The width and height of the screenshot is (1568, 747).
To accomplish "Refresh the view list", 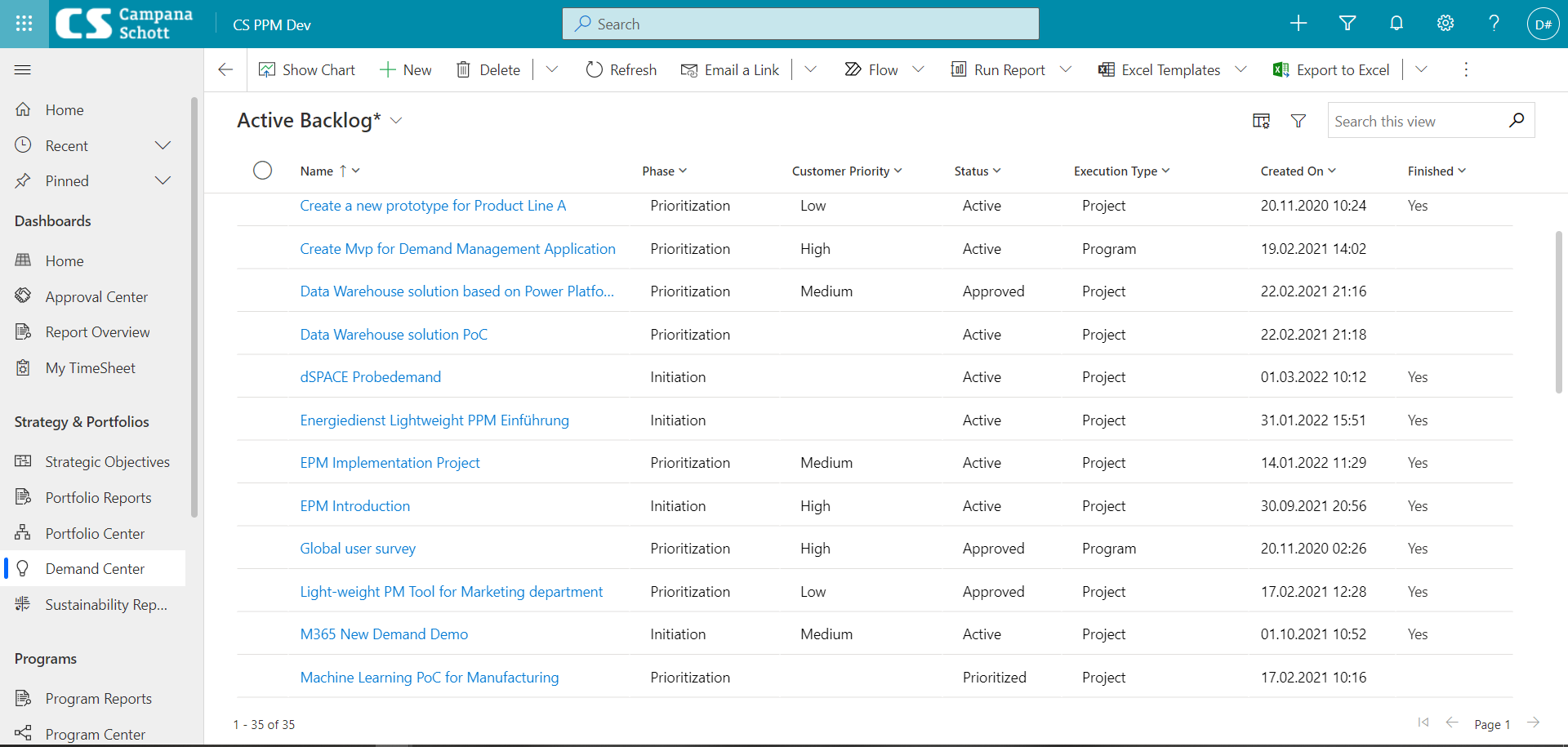I will click(x=621, y=70).
